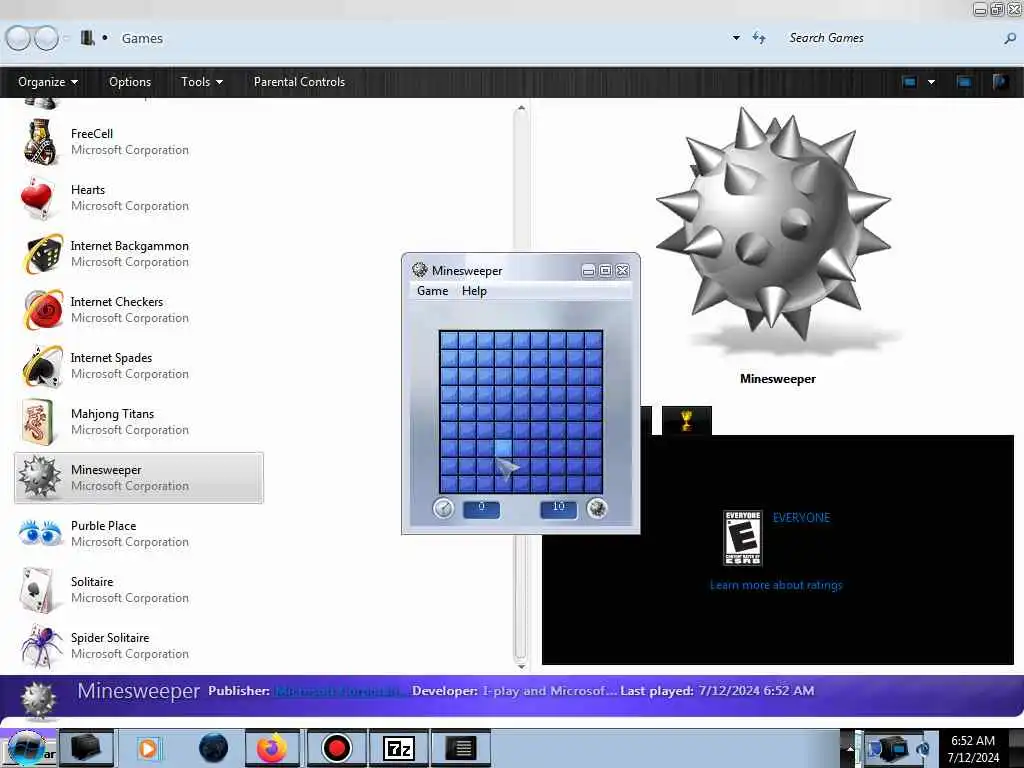Open the Game menu in Minesweeper
The width and height of the screenshot is (1024, 768).
432,291
